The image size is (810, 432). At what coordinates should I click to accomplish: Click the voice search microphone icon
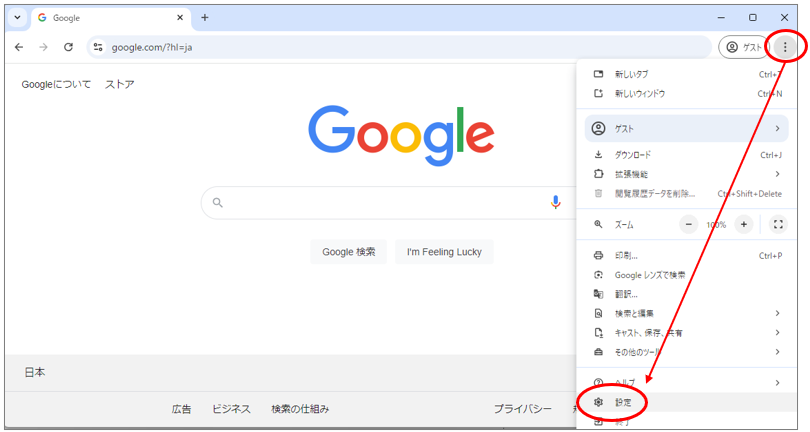point(556,202)
